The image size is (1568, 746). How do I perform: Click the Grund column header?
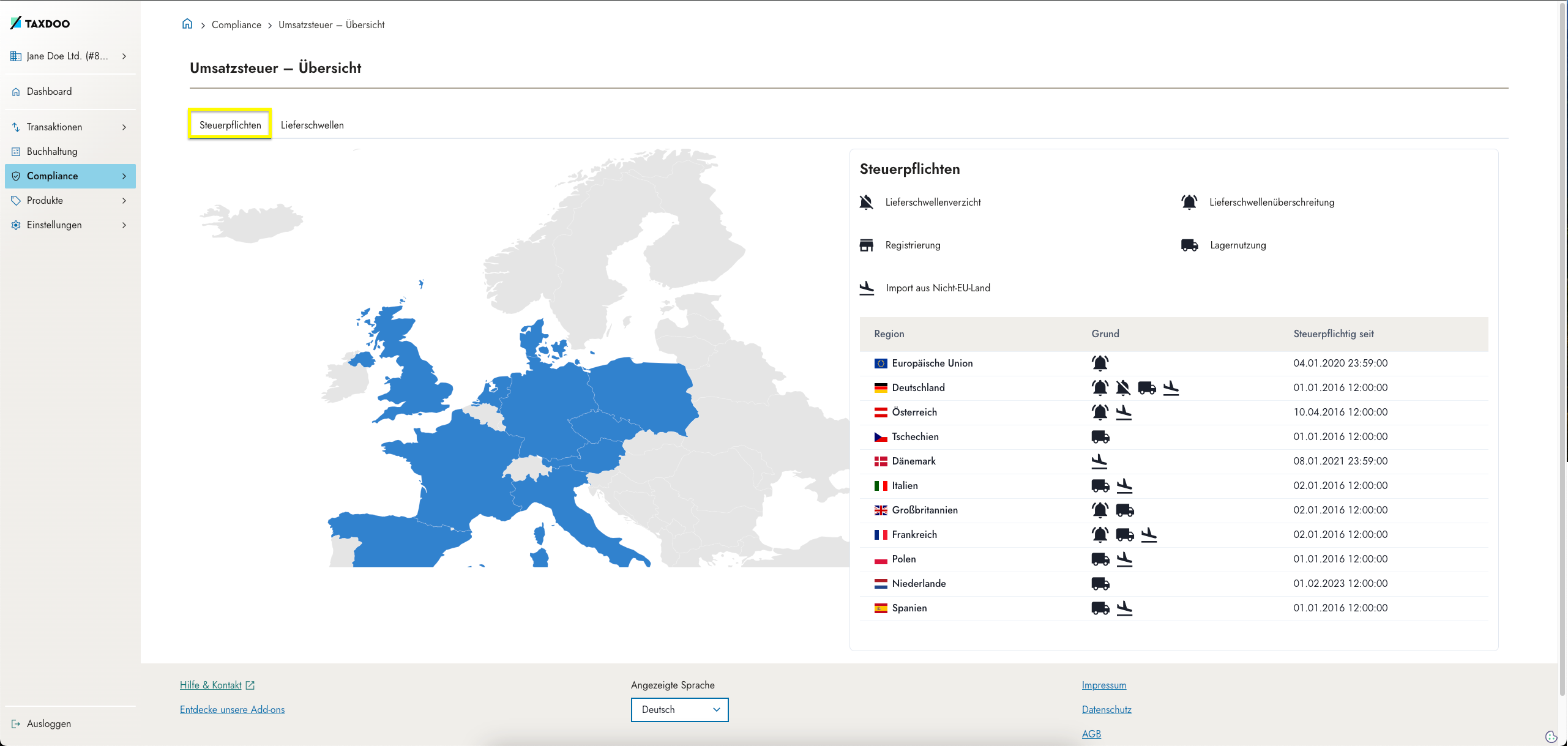1105,334
